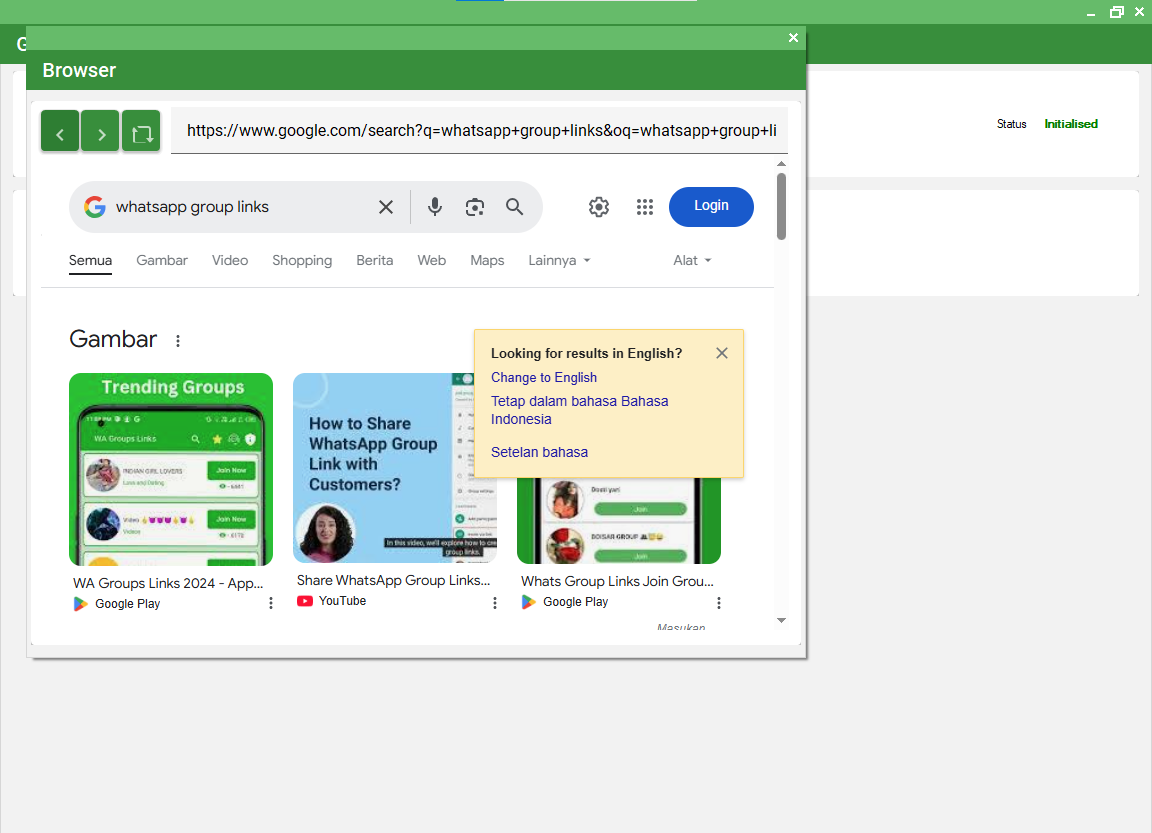Viewport: 1152px width, 833px height.
Task: Open options menu beside Gambar heading
Action: point(178,341)
